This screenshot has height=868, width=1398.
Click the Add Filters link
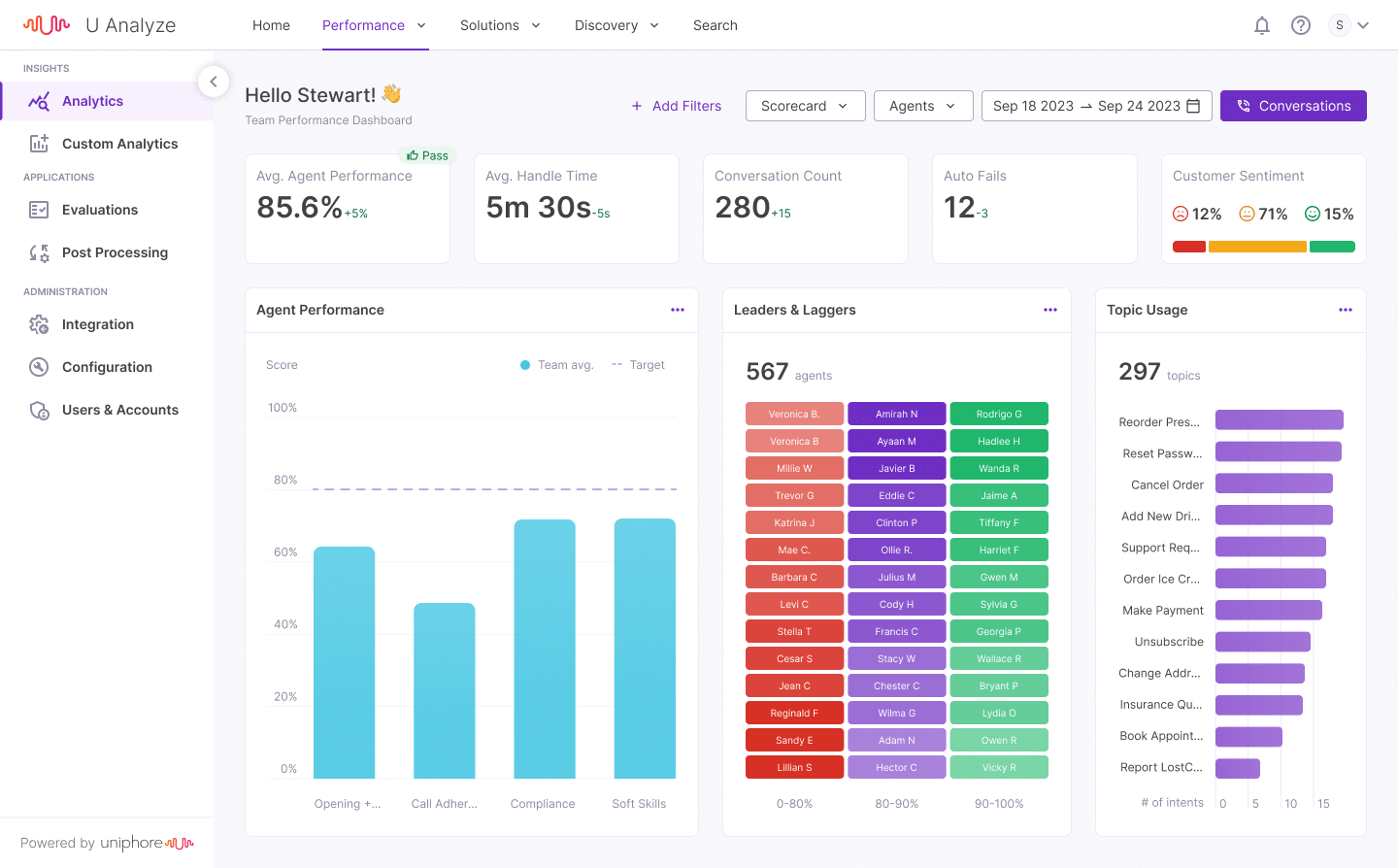pyautogui.click(x=677, y=105)
